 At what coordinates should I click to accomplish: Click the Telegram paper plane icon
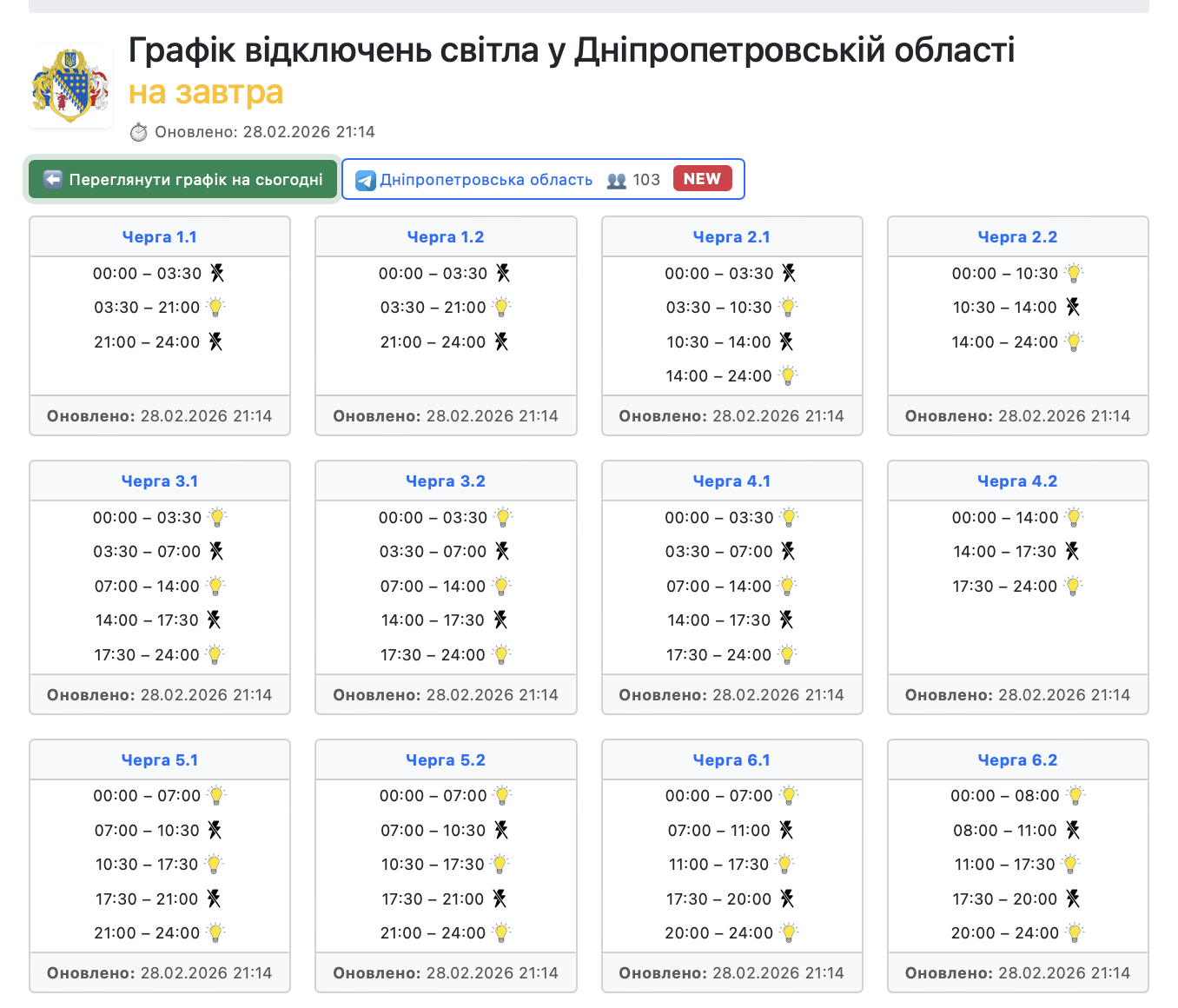(x=366, y=181)
